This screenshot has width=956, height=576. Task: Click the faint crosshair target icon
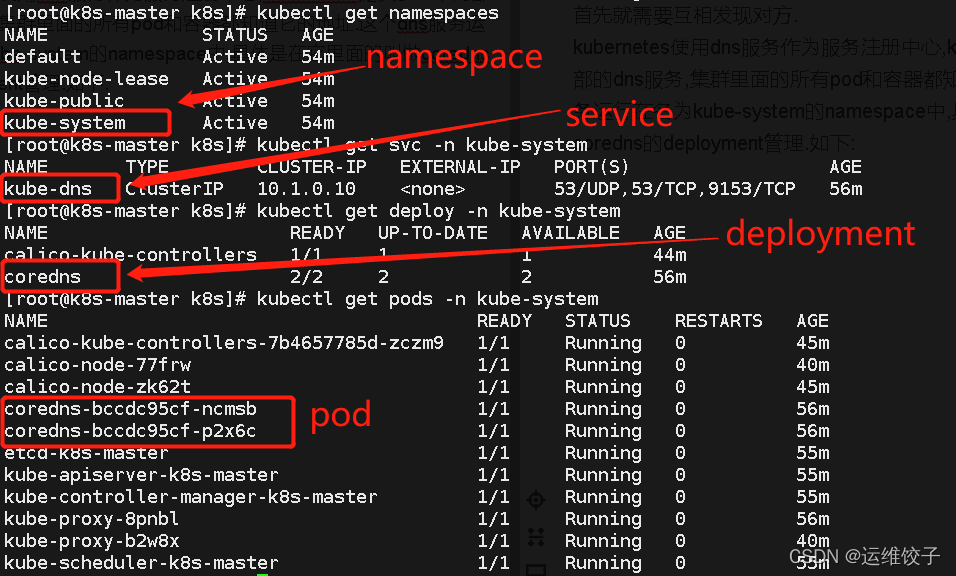pos(536,500)
